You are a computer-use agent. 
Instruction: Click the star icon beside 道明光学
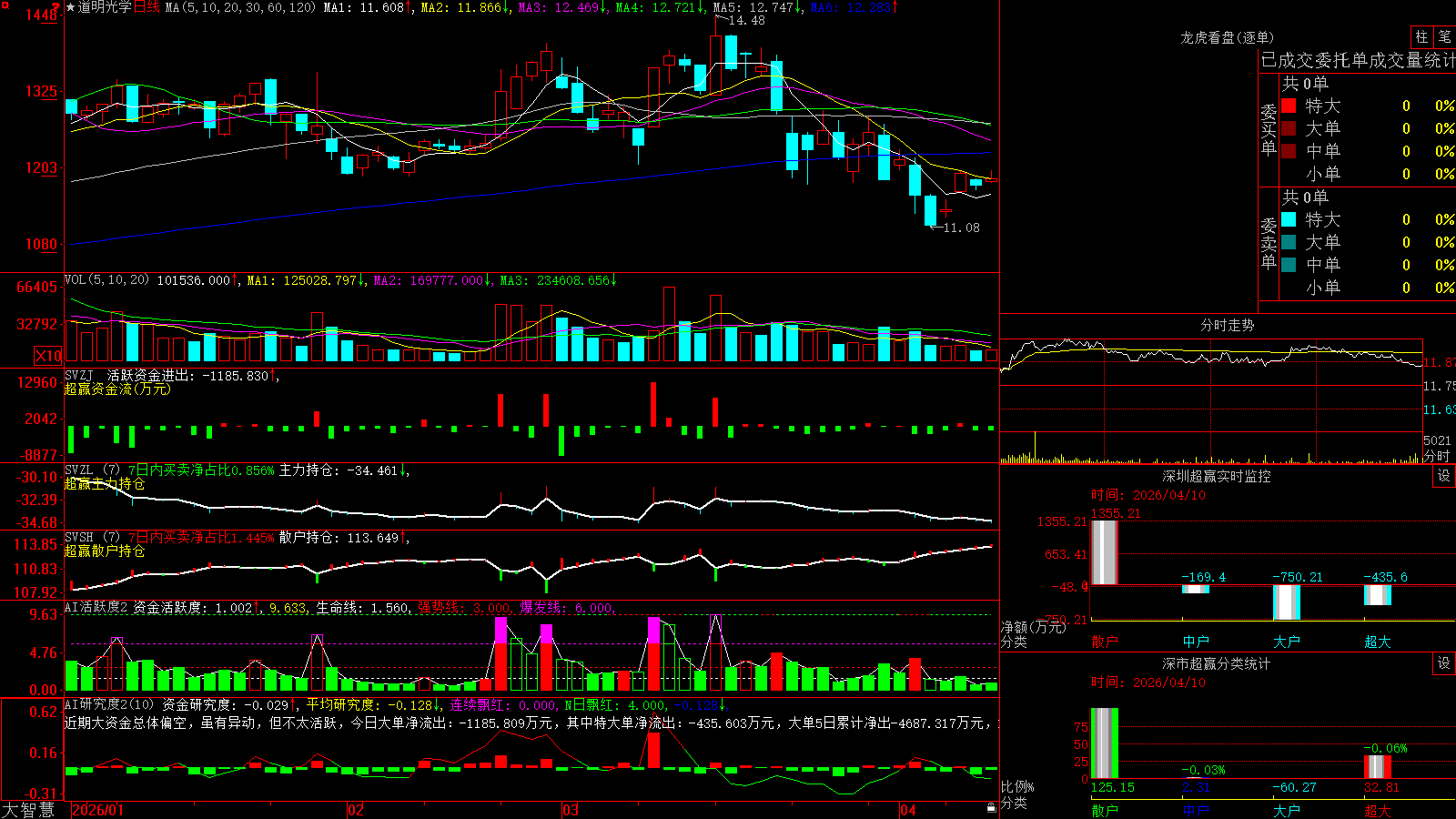(x=71, y=7)
